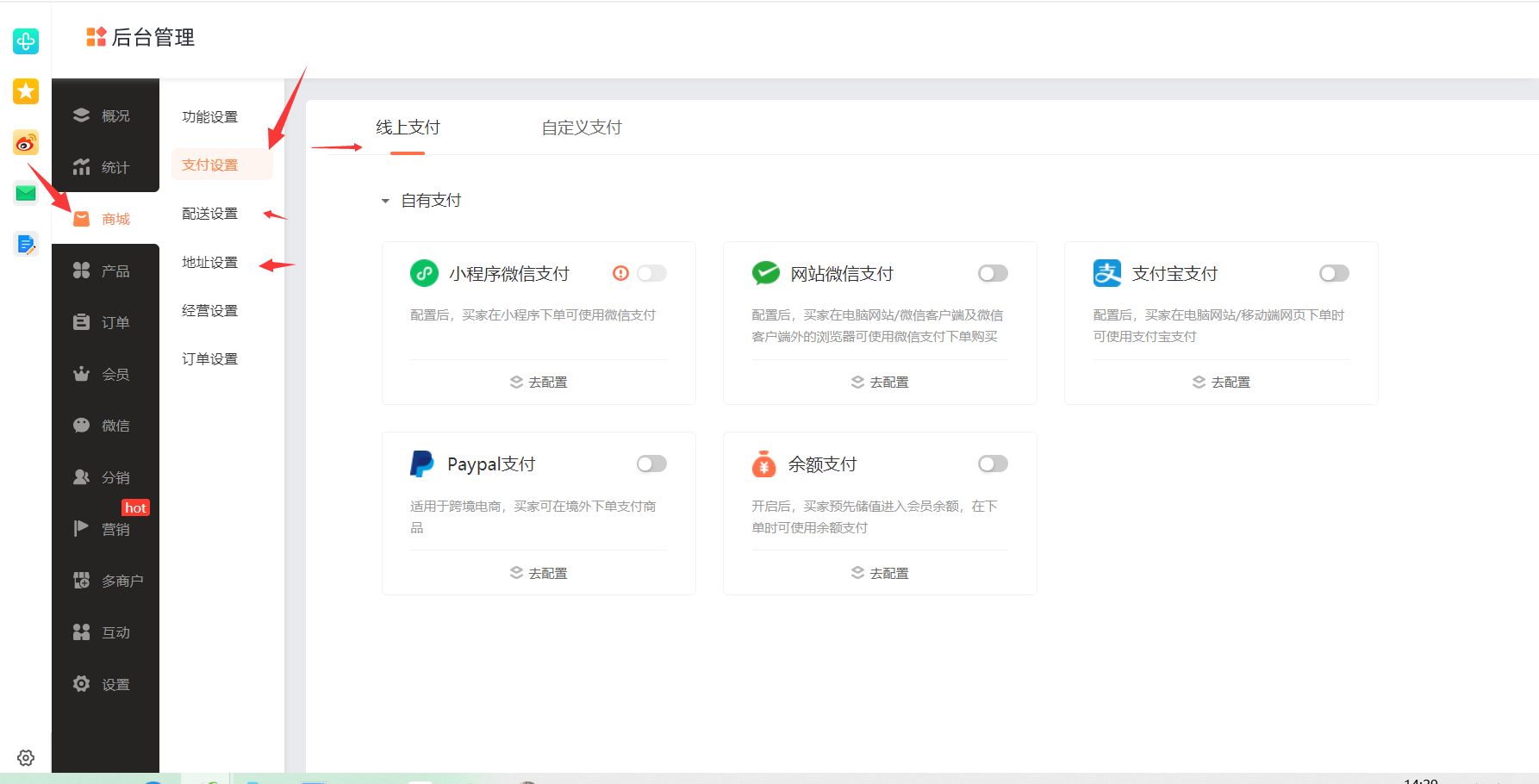Image resolution: width=1539 pixels, height=784 pixels.
Task: Open 营销 in the dark sidebar
Action: [105, 529]
